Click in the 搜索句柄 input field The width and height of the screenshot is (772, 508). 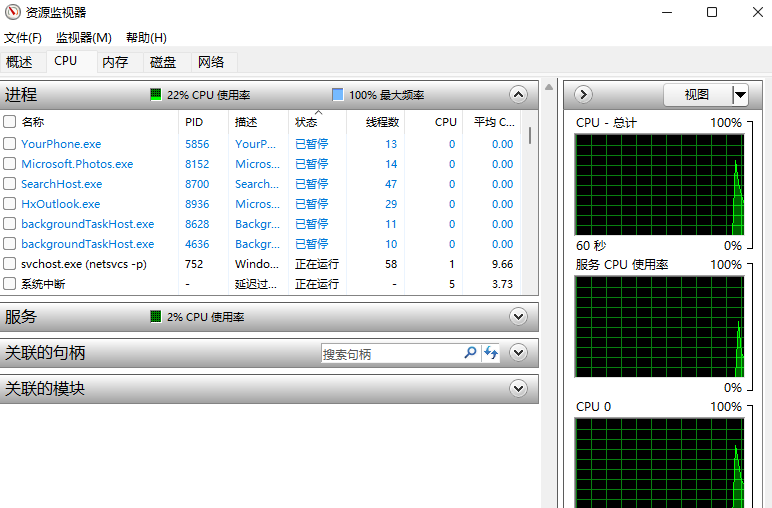pyautogui.click(x=390, y=354)
